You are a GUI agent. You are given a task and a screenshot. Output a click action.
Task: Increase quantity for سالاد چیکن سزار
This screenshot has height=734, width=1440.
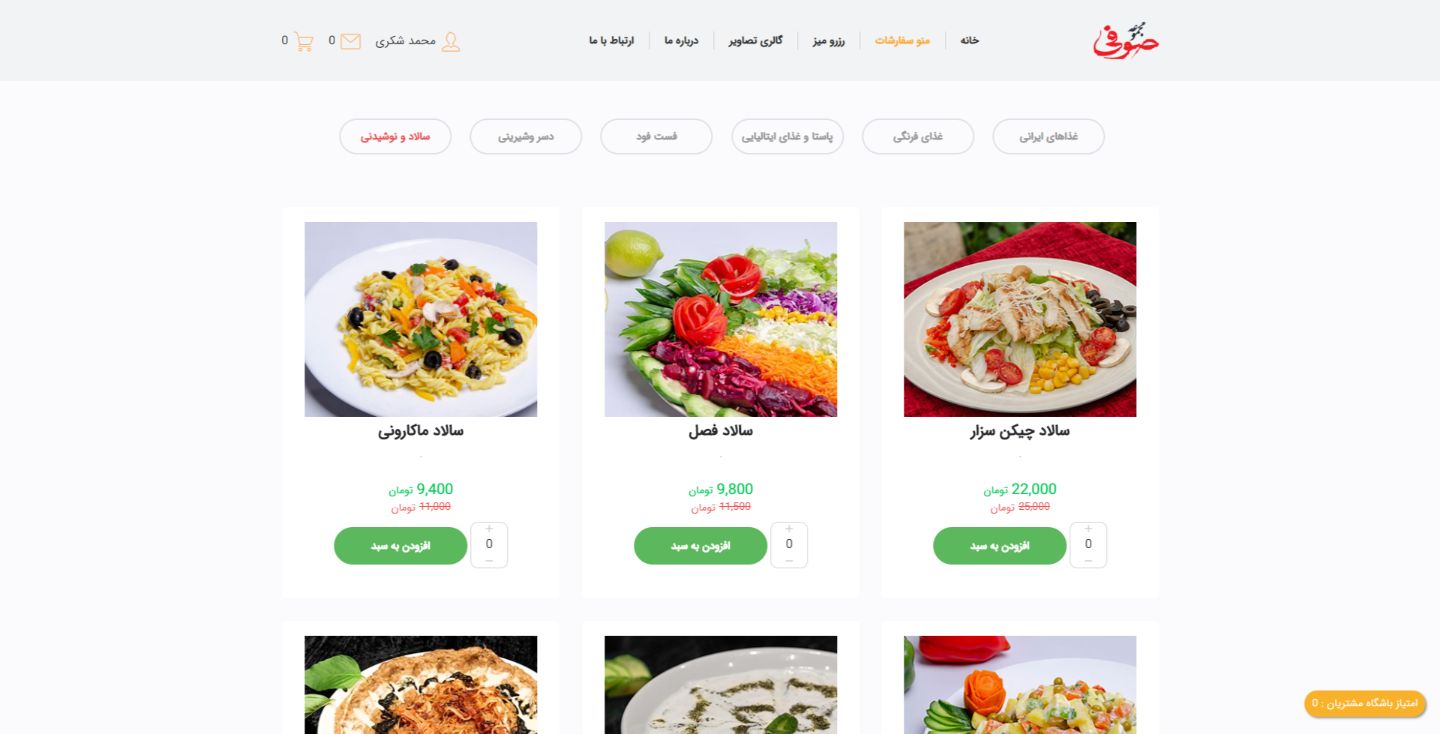1088,529
